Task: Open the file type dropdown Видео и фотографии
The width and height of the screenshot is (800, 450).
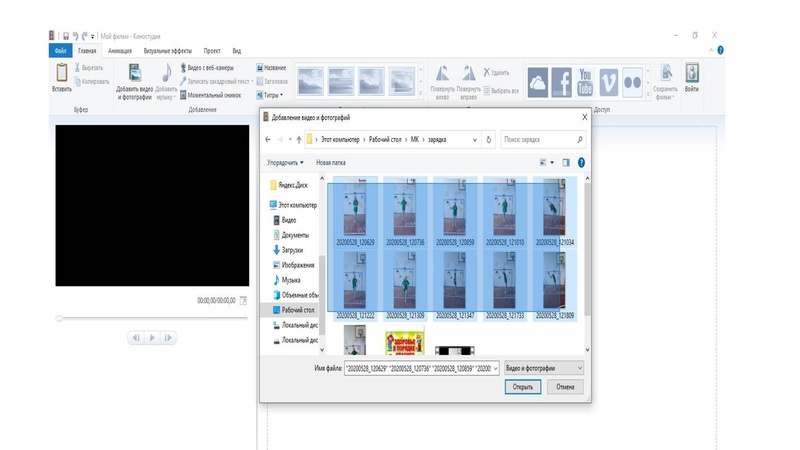Action: coord(544,368)
